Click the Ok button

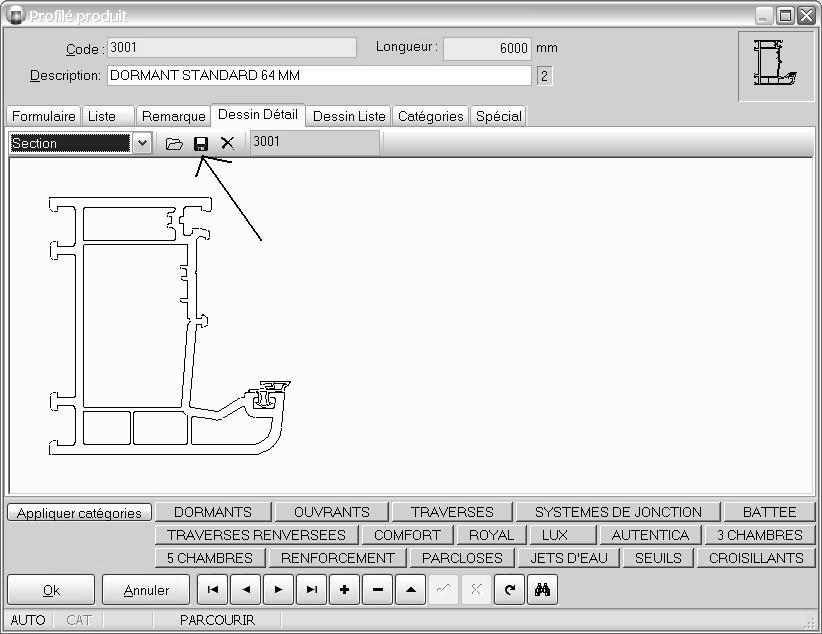click(x=51, y=590)
